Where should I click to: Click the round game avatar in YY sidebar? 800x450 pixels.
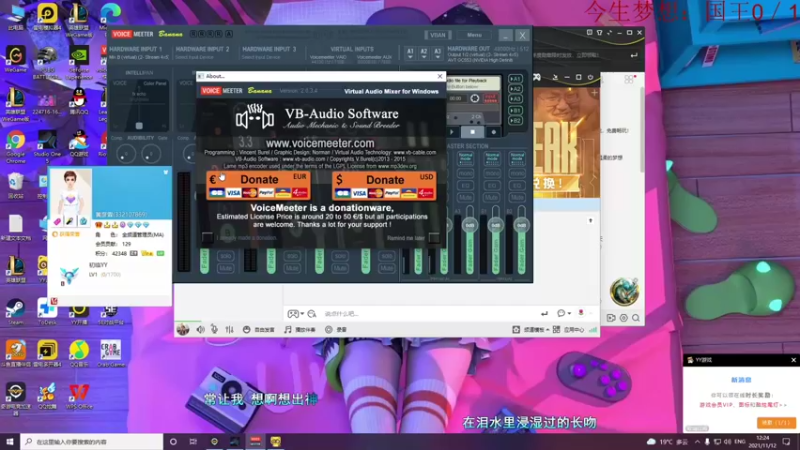tap(624, 291)
